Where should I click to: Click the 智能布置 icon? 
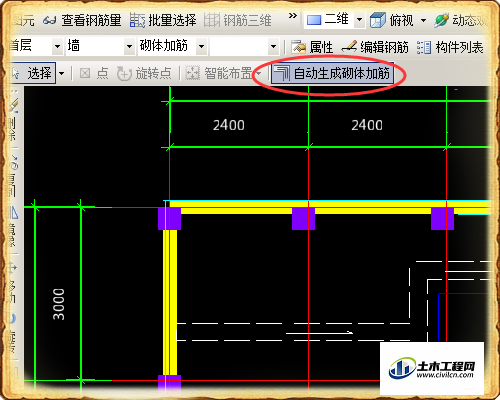[x=192, y=73]
